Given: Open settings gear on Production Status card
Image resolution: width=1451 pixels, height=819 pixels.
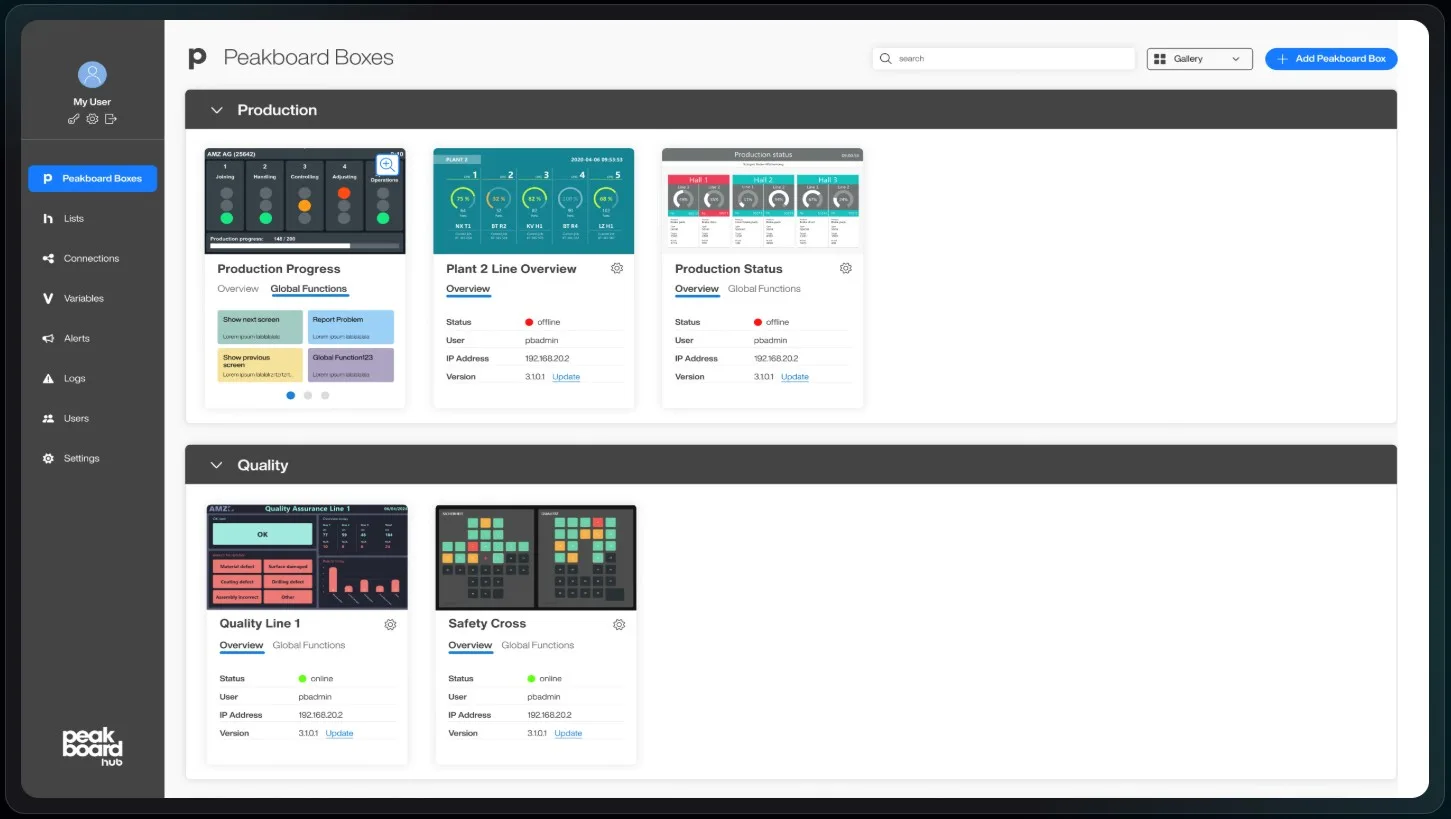Looking at the screenshot, I should coord(846,268).
